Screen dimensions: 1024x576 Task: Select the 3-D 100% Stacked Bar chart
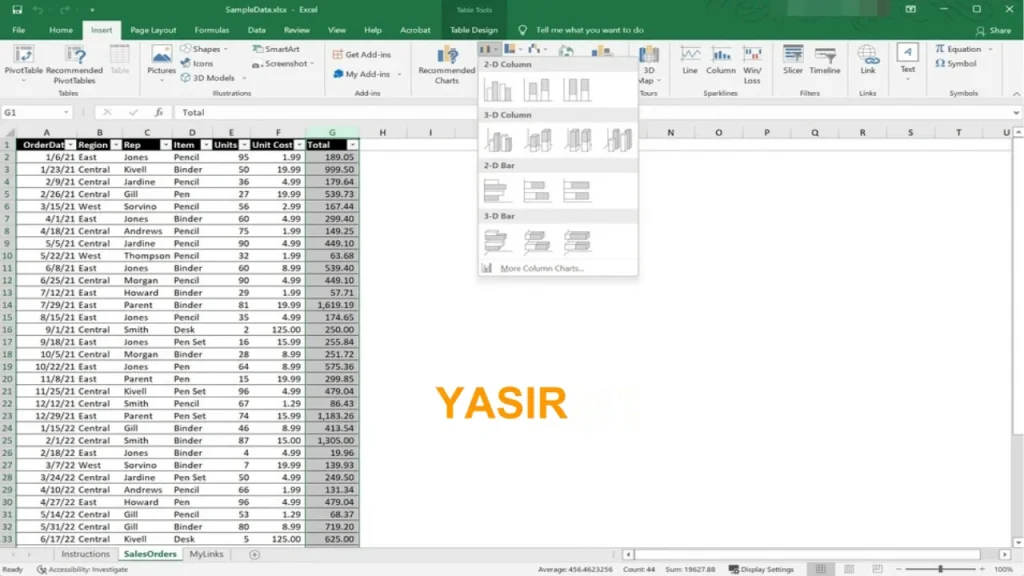[x=577, y=241]
